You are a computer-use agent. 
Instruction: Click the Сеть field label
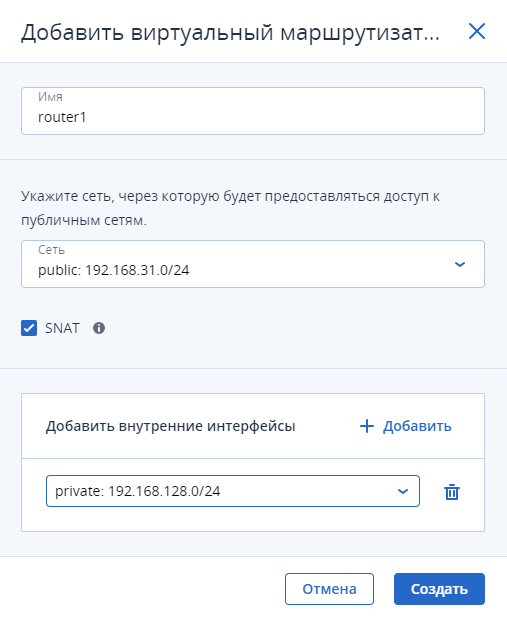click(51, 250)
